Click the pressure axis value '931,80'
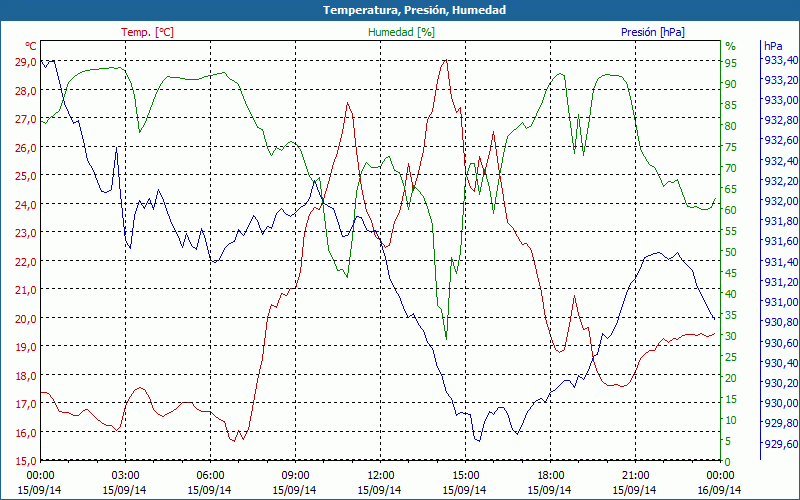The width and height of the screenshot is (800, 500). pyautogui.click(x=781, y=221)
